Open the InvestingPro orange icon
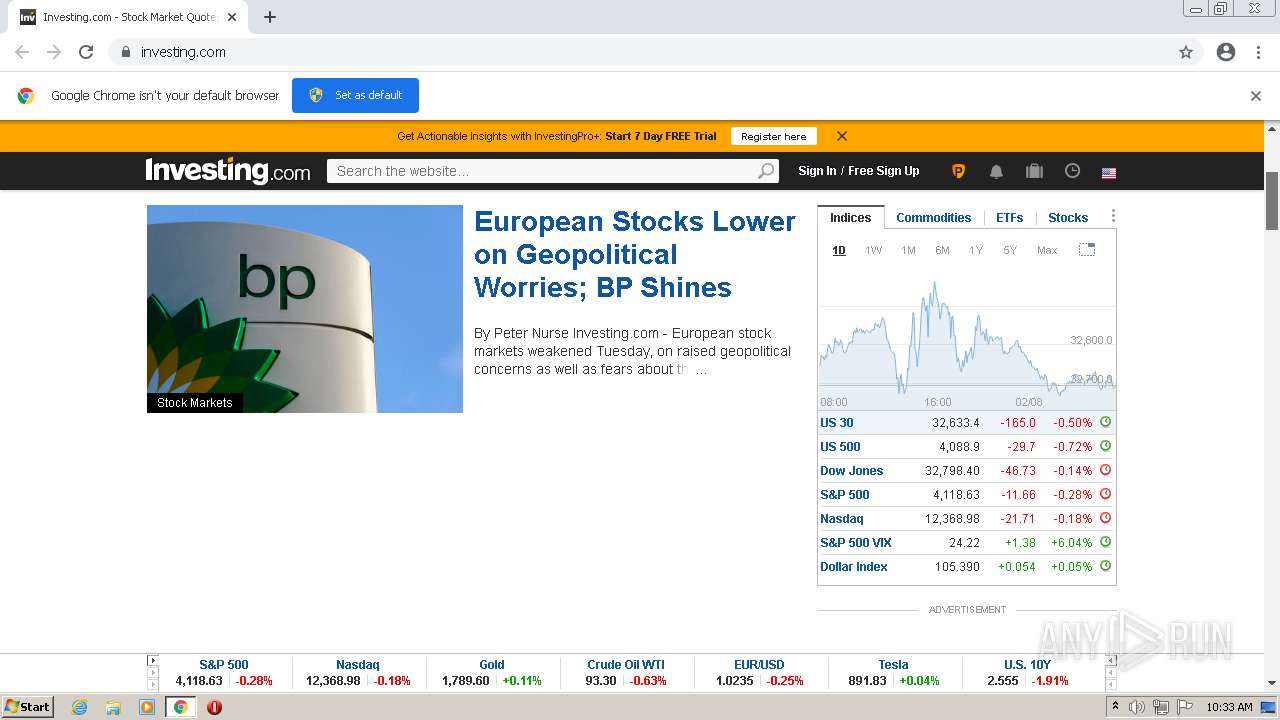The image size is (1280, 720). 958,171
